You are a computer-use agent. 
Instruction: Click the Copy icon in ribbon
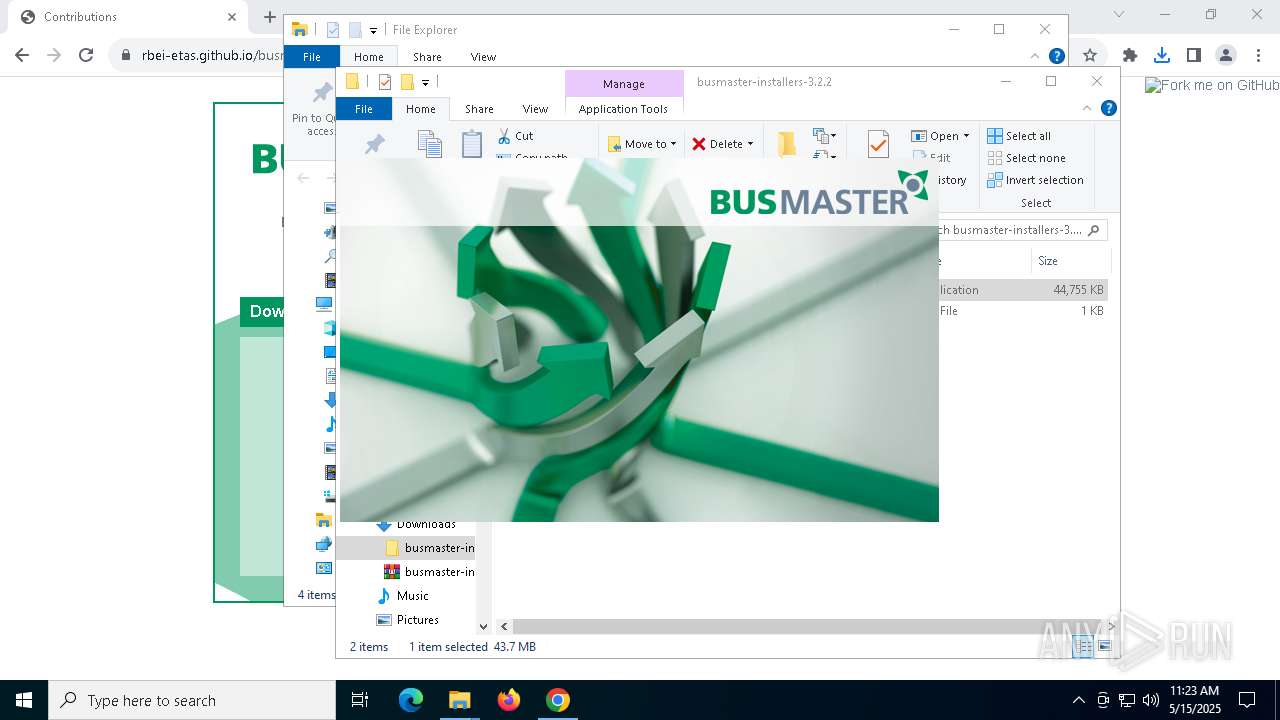430,144
